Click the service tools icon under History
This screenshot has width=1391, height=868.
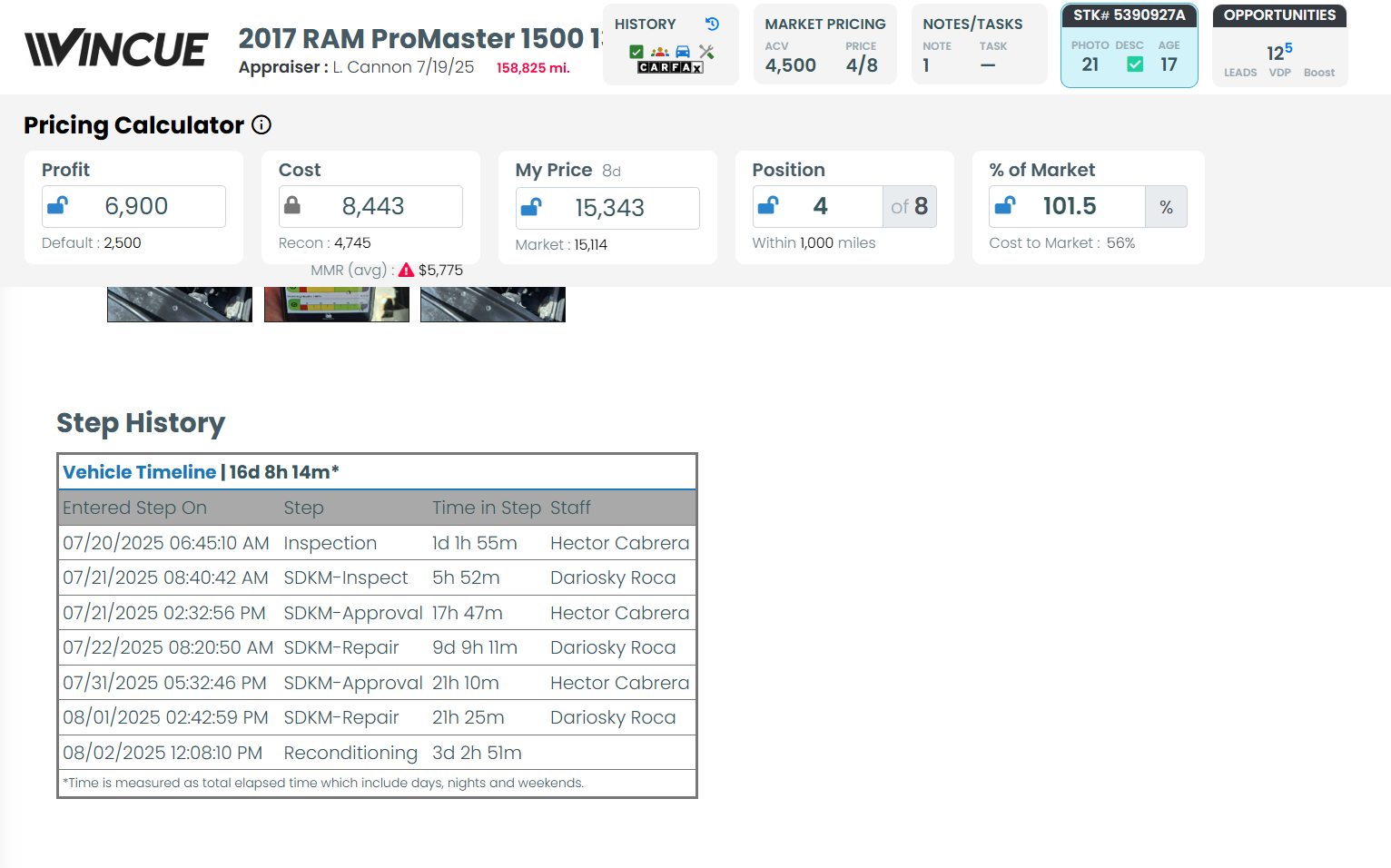pos(706,52)
